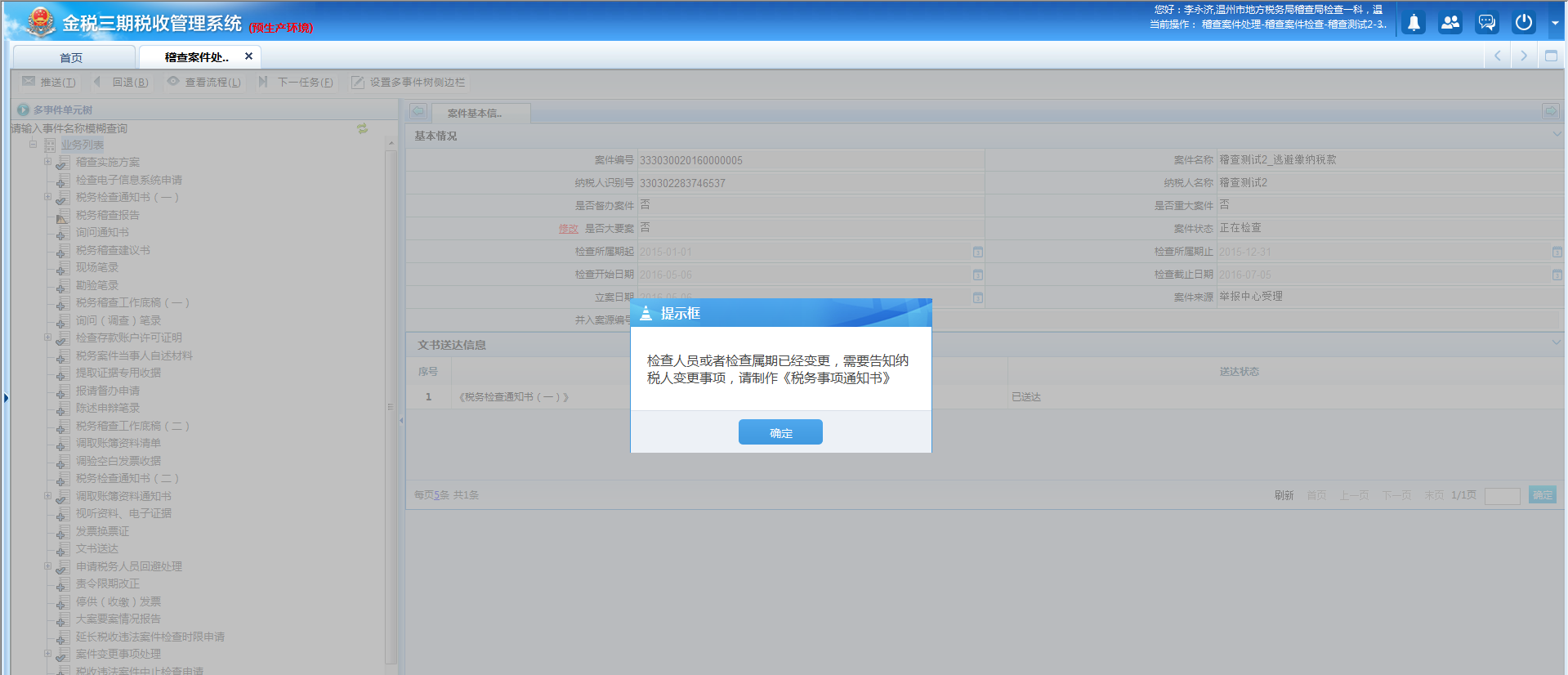Click the 多事件单元树 panel header icon

pos(23,110)
